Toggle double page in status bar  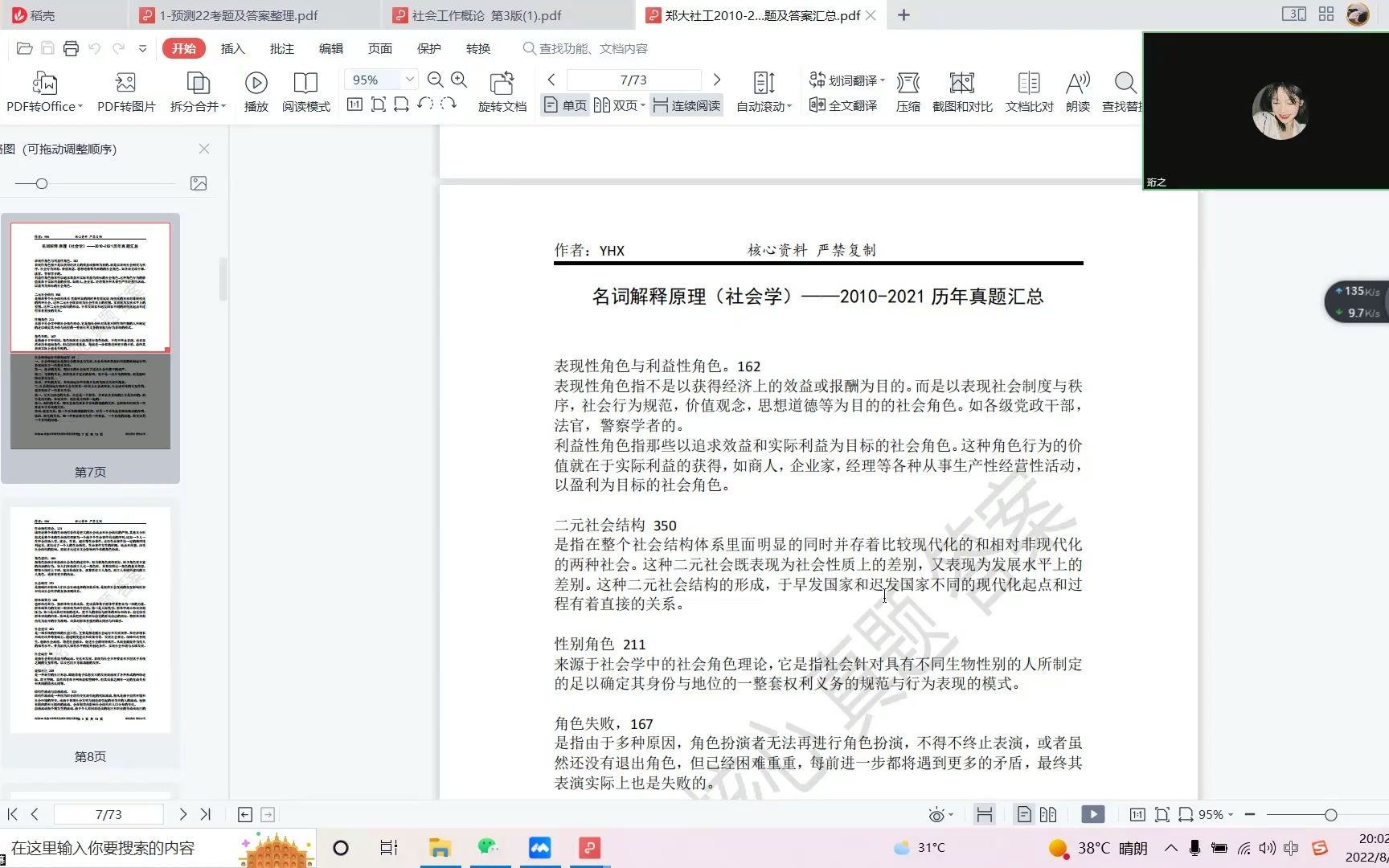point(1048,814)
